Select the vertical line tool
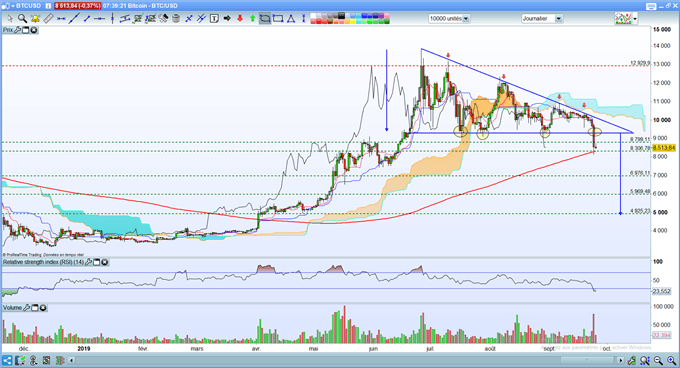The image size is (680, 368). (x=112, y=19)
